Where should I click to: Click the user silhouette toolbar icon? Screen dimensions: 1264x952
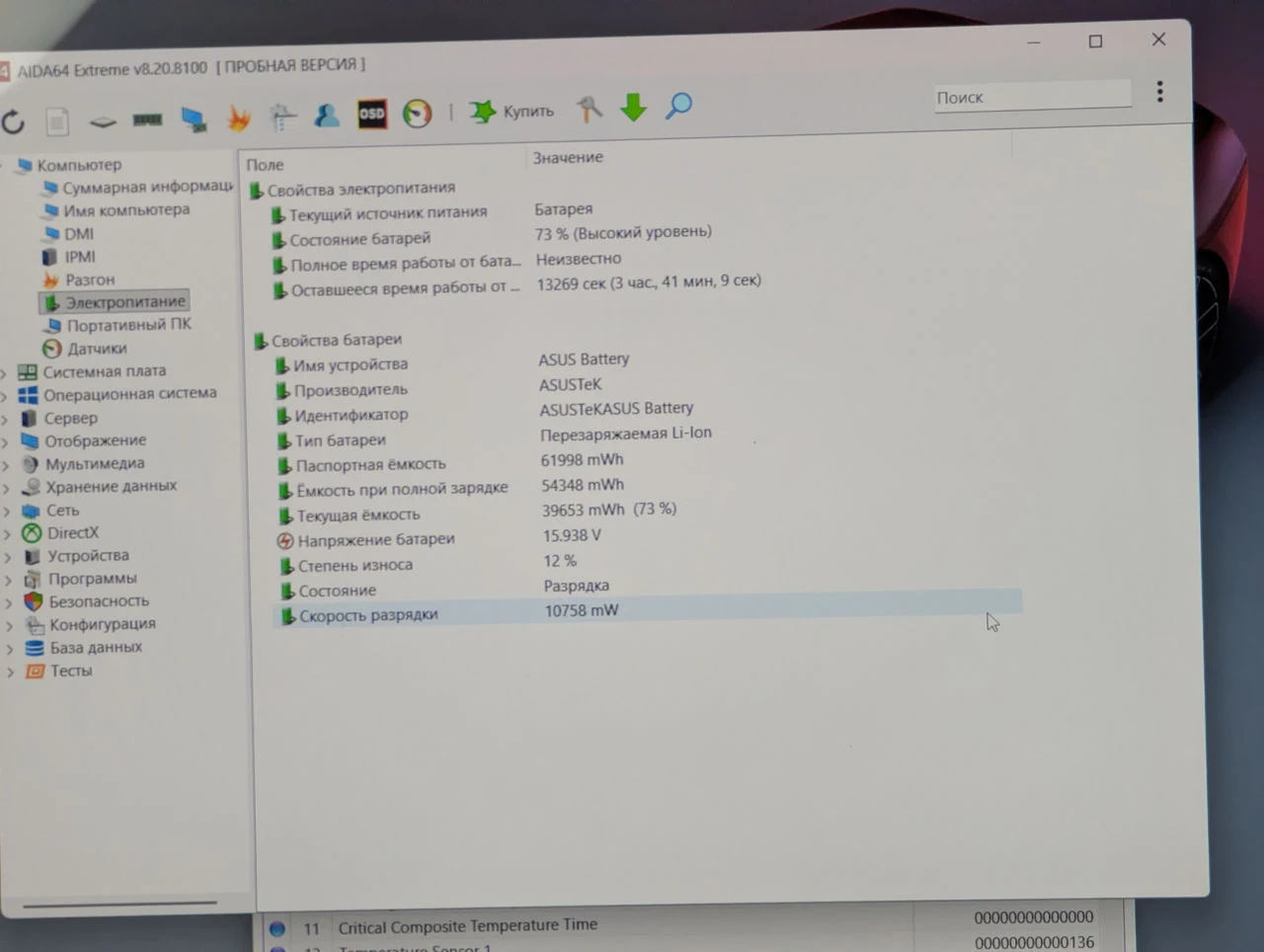point(327,116)
